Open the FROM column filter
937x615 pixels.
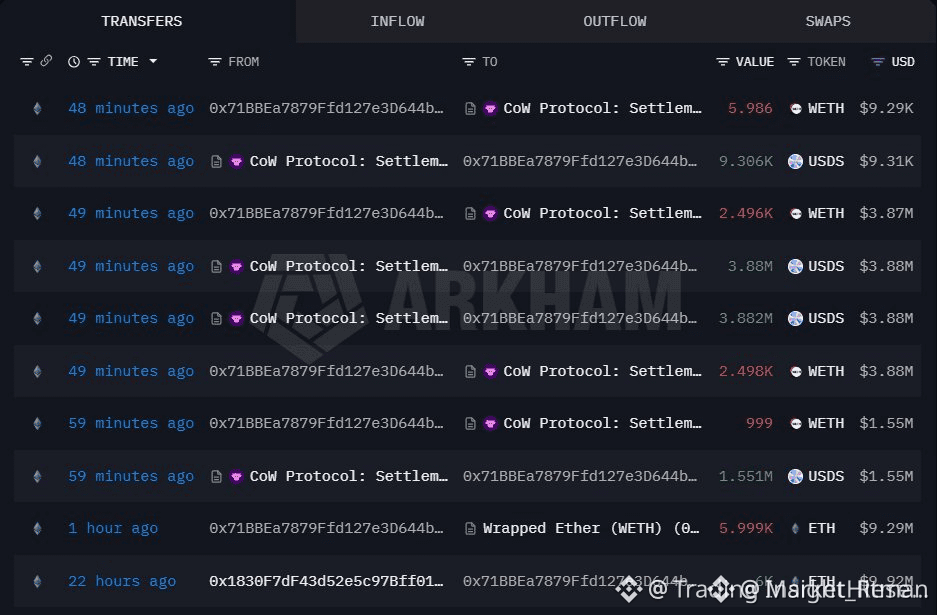point(215,62)
